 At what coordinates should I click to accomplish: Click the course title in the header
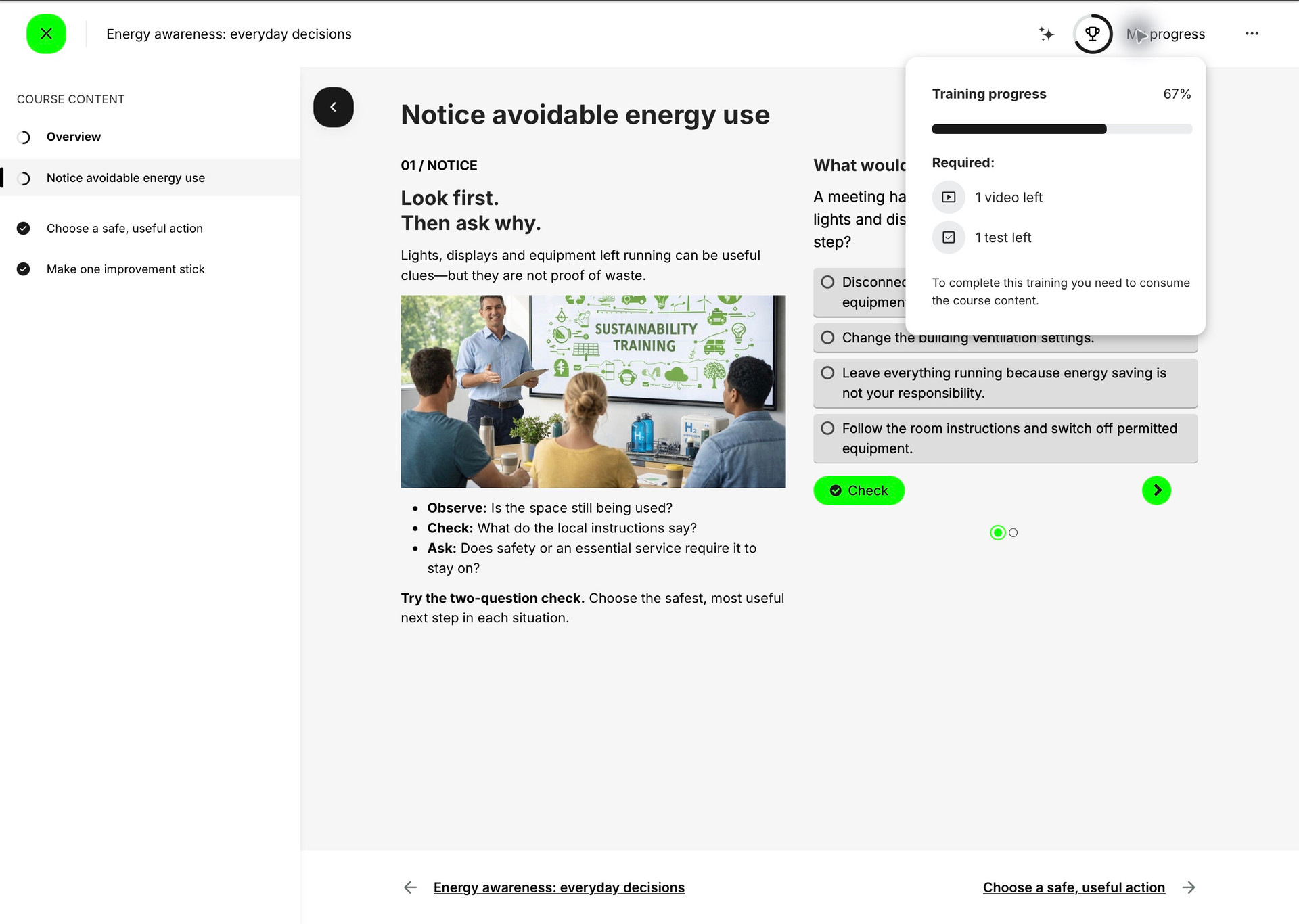pos(229,34)
